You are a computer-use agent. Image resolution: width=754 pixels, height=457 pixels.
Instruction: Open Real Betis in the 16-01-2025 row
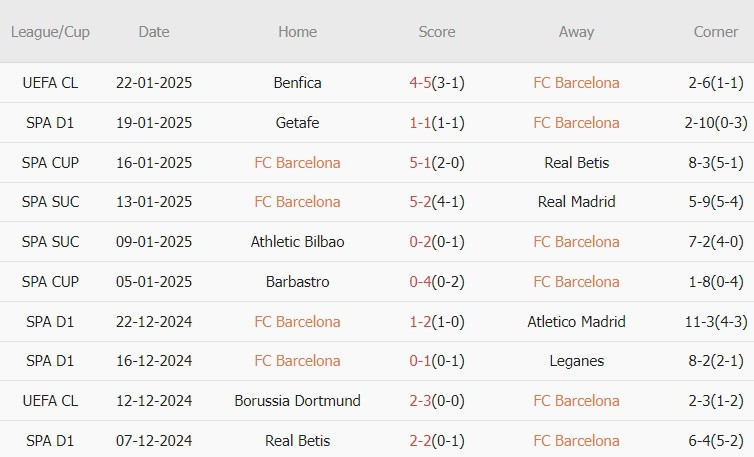(x=576, y=163)
